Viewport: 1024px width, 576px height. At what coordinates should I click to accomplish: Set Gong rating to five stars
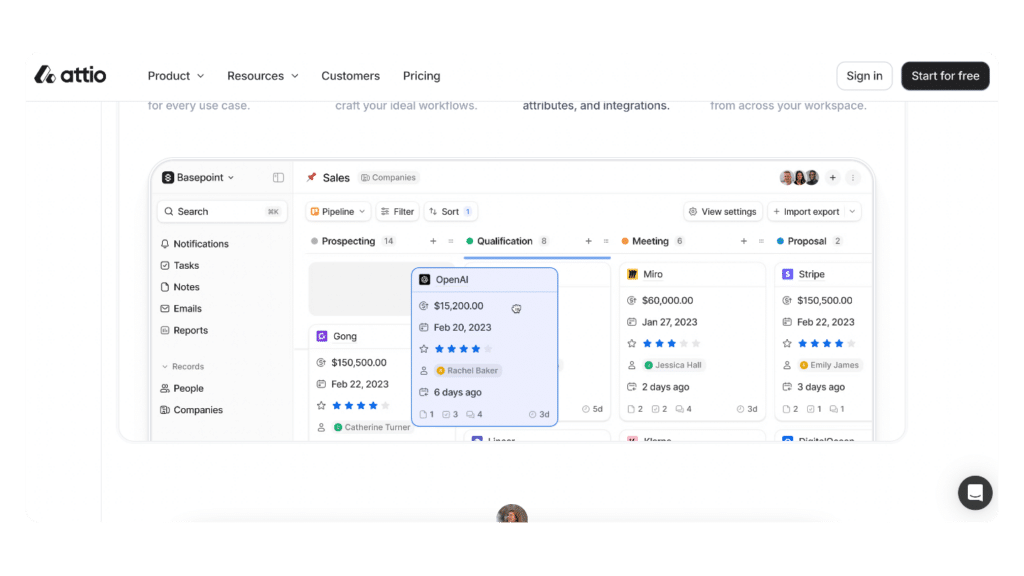385,406
